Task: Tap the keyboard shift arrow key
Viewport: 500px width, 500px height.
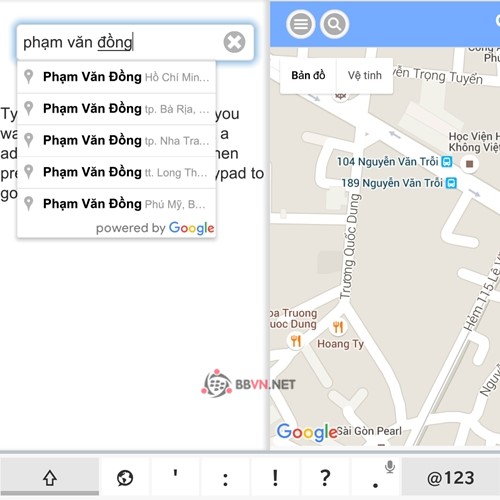Action: coord(50,477)
